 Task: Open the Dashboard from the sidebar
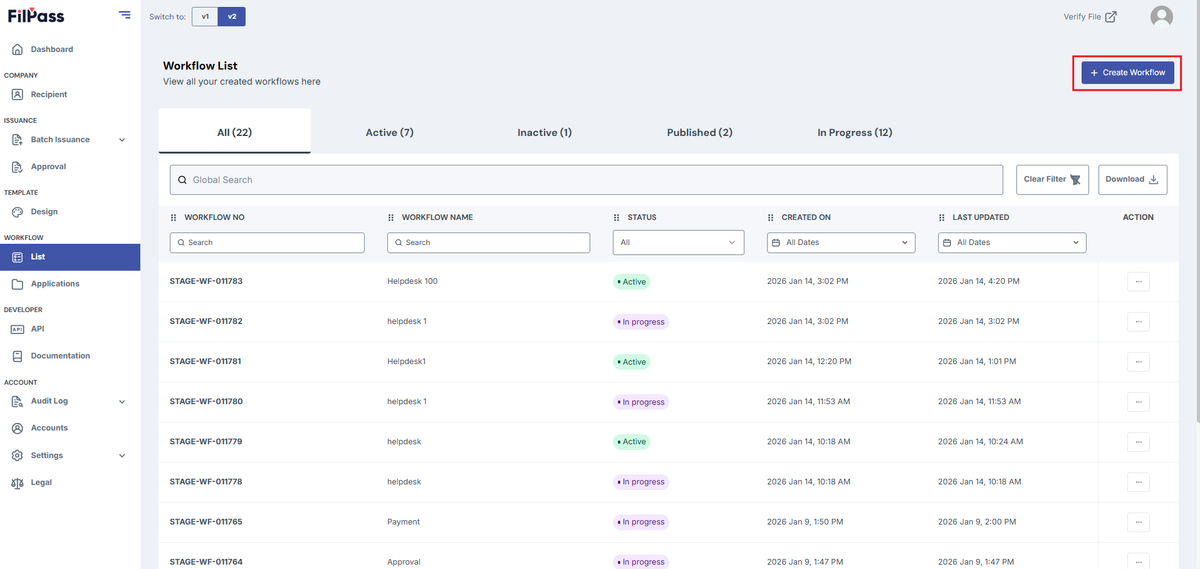coord(52,49)
